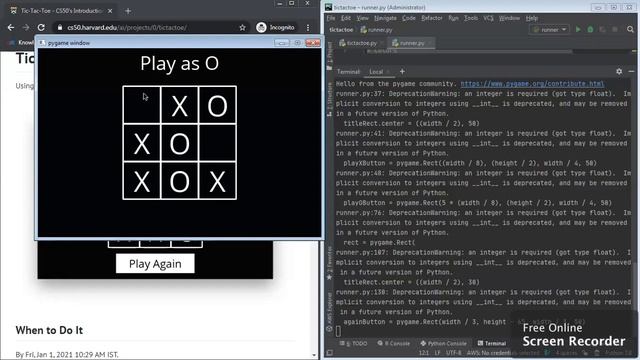Open PyCharm File menu
640x360 pixels.
click(x=331, y=18)
